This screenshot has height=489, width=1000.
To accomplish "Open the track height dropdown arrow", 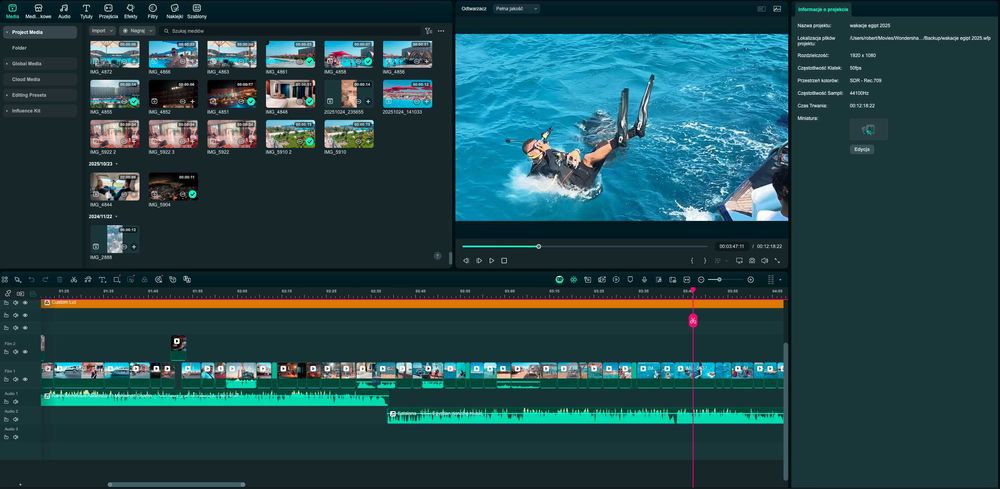I will (780, 280).
